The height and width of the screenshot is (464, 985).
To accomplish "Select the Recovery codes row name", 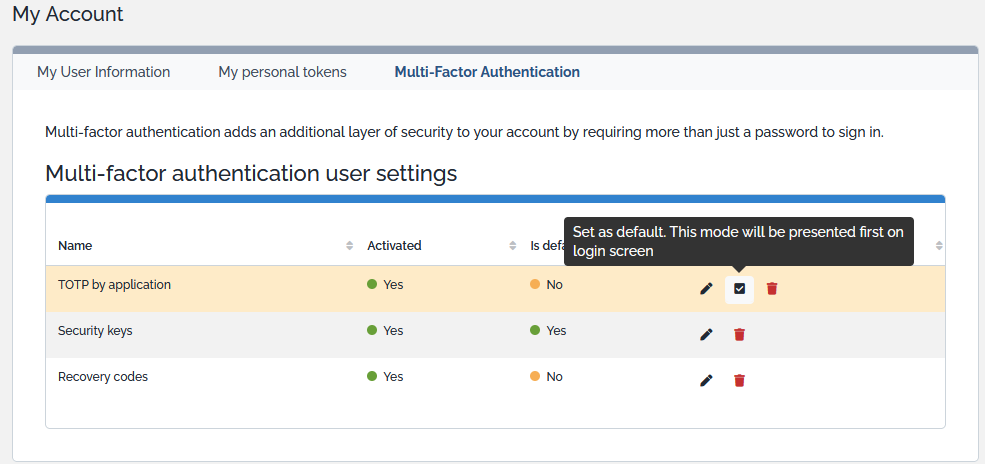I will click(x=103, y=377).
